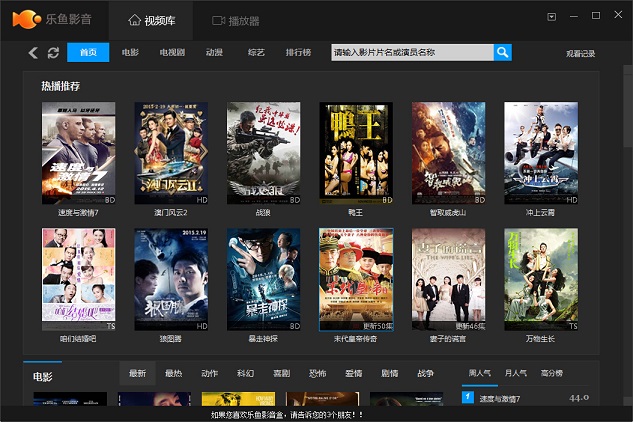Open the 澳门风云2 poster
Image resolution: width=633 pixels, height=422 pixels.
(x=171, y=154)
